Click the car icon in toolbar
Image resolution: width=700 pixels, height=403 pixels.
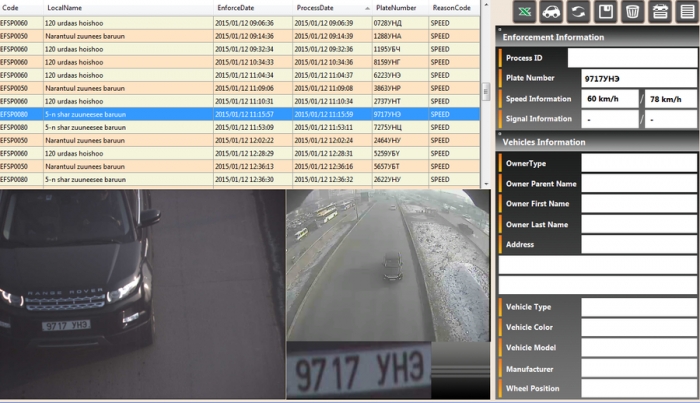pos(551,12)
